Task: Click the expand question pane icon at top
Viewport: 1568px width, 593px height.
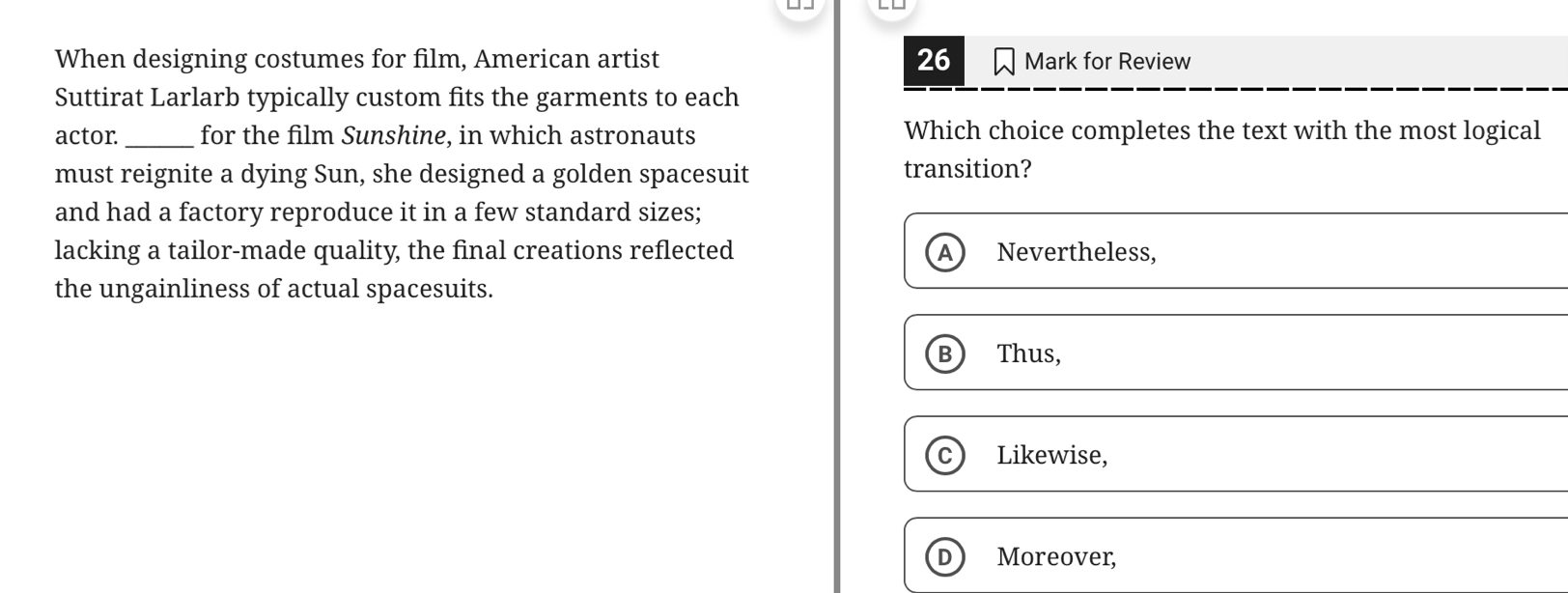Action: (891, 4)
